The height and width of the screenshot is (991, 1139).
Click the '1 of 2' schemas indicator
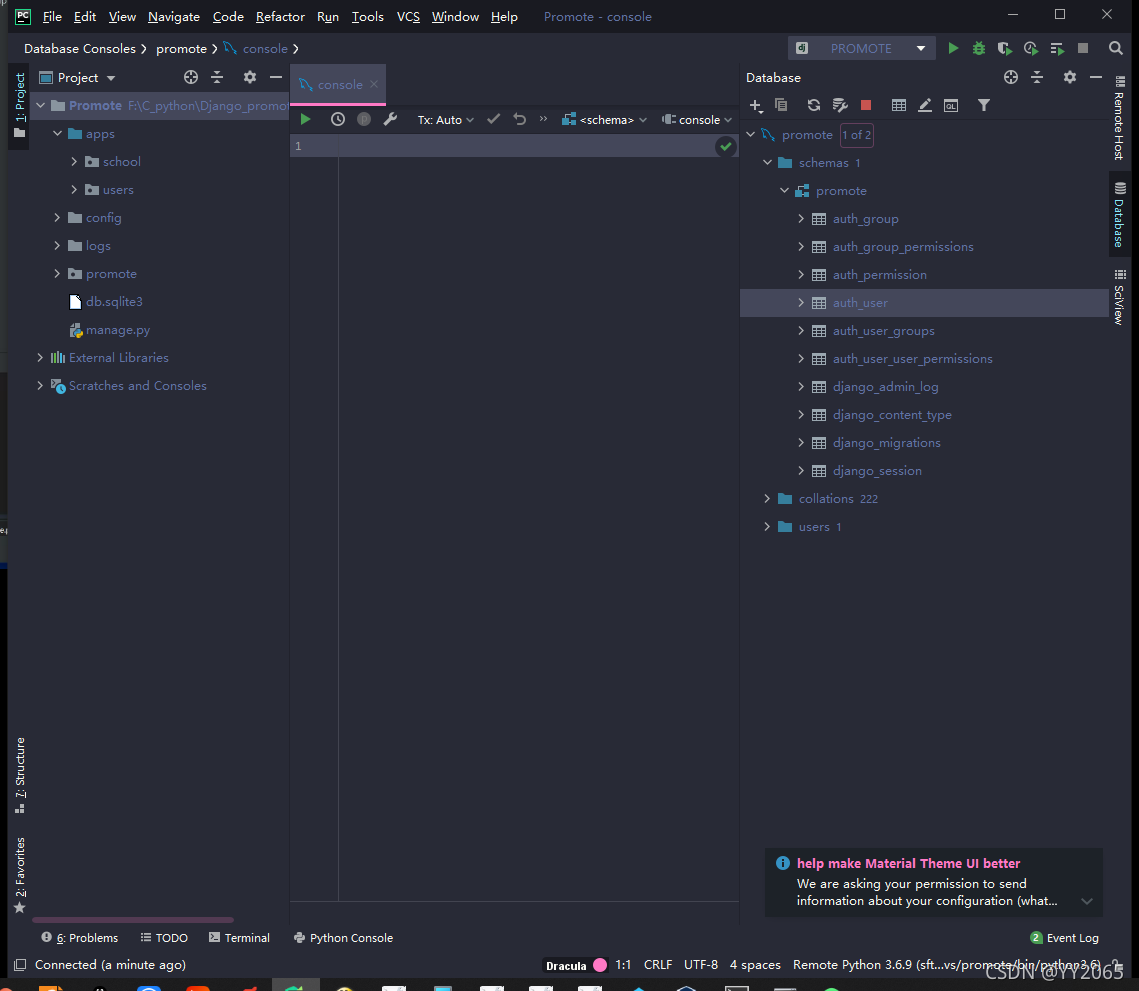pos(856,135)
